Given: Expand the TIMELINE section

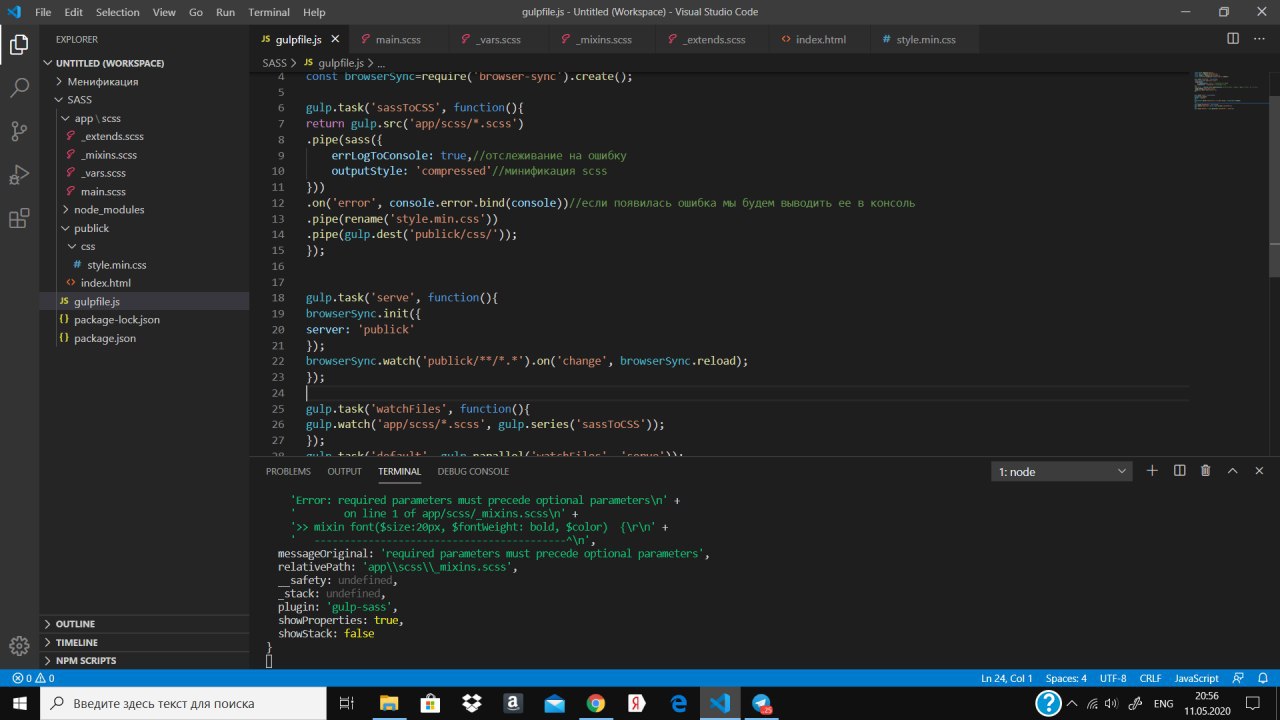Looking at the screenshot, I should 145,642.
